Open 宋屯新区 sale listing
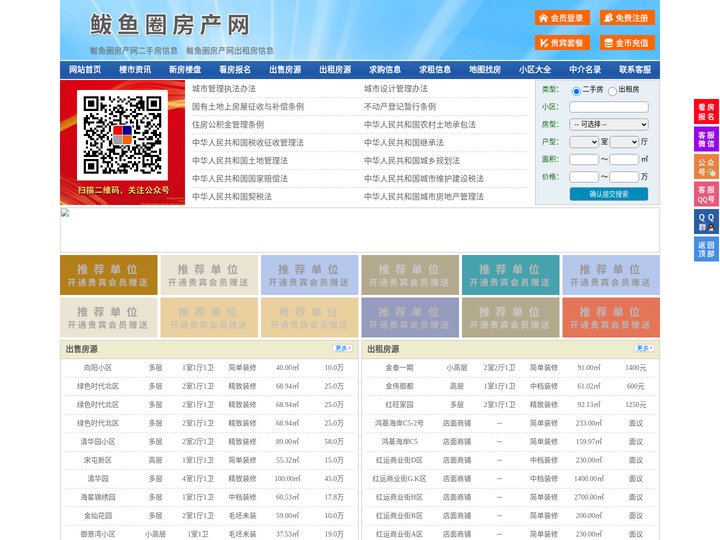Screen dimensions: 720x540 [98, 460]
